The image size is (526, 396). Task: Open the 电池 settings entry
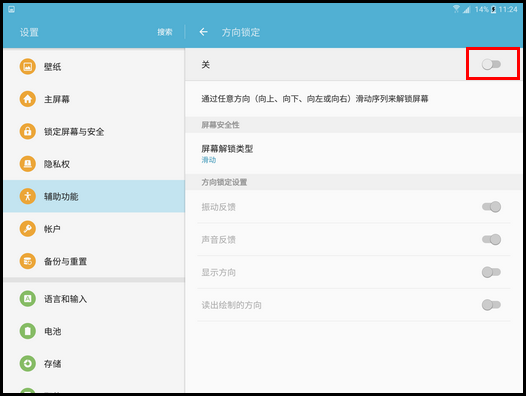[94, 331]
